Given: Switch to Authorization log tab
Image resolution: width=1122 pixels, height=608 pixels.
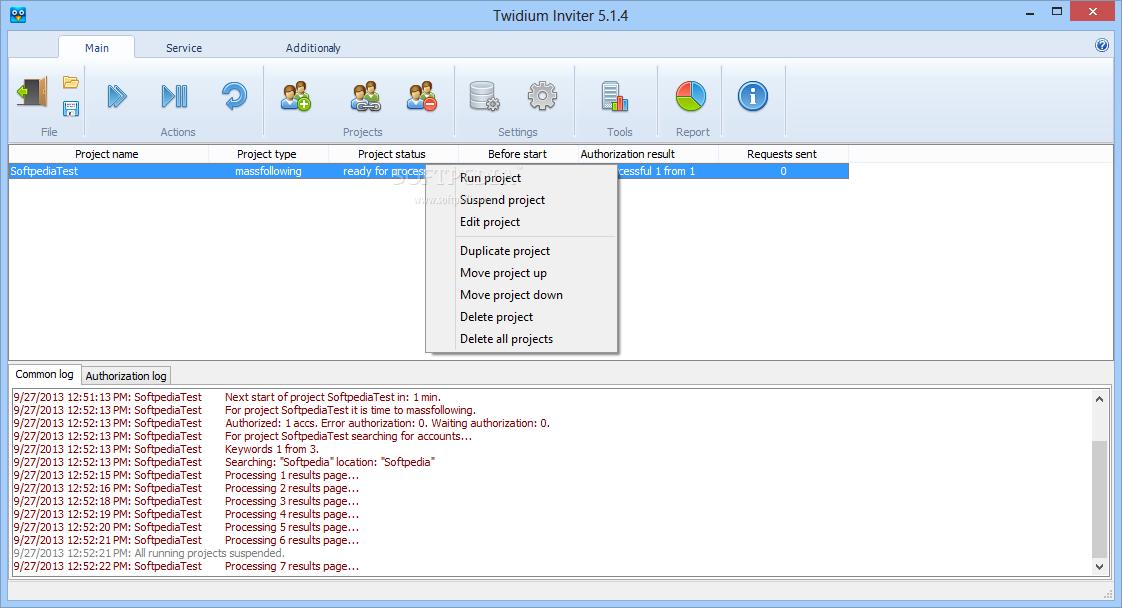Looking at the screenshot, I should coord(126,376).
